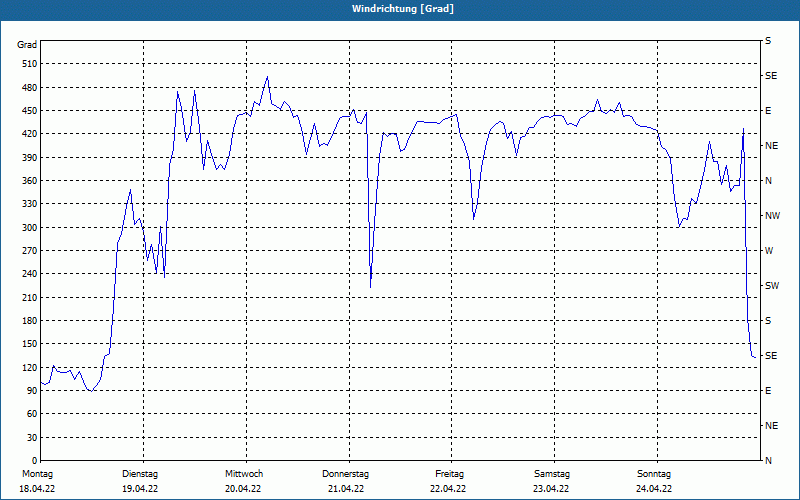Select the date 24.04.22
This screenshot has width=800, height=500.
click(x=654, y=489)
